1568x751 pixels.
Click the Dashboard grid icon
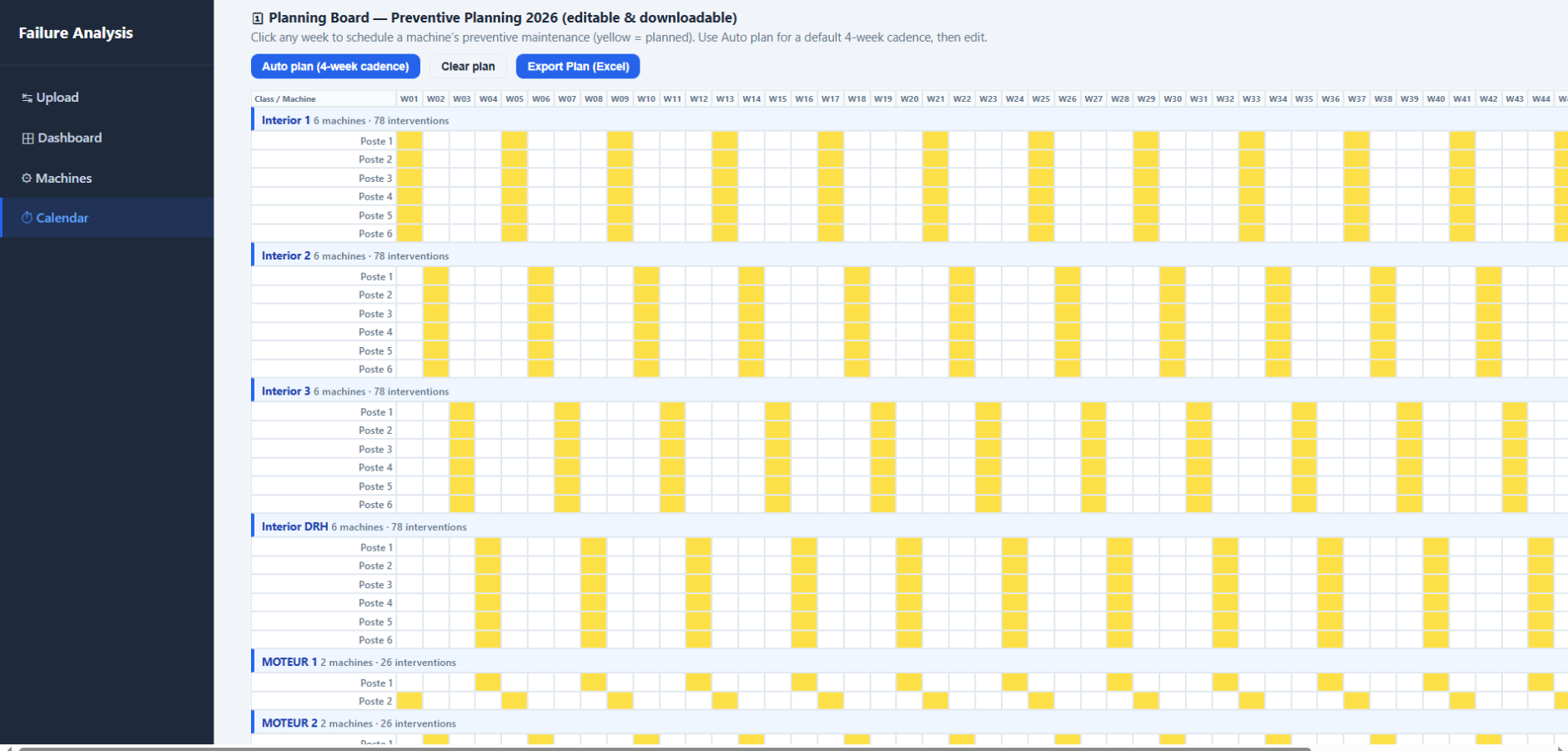(28, 139)
